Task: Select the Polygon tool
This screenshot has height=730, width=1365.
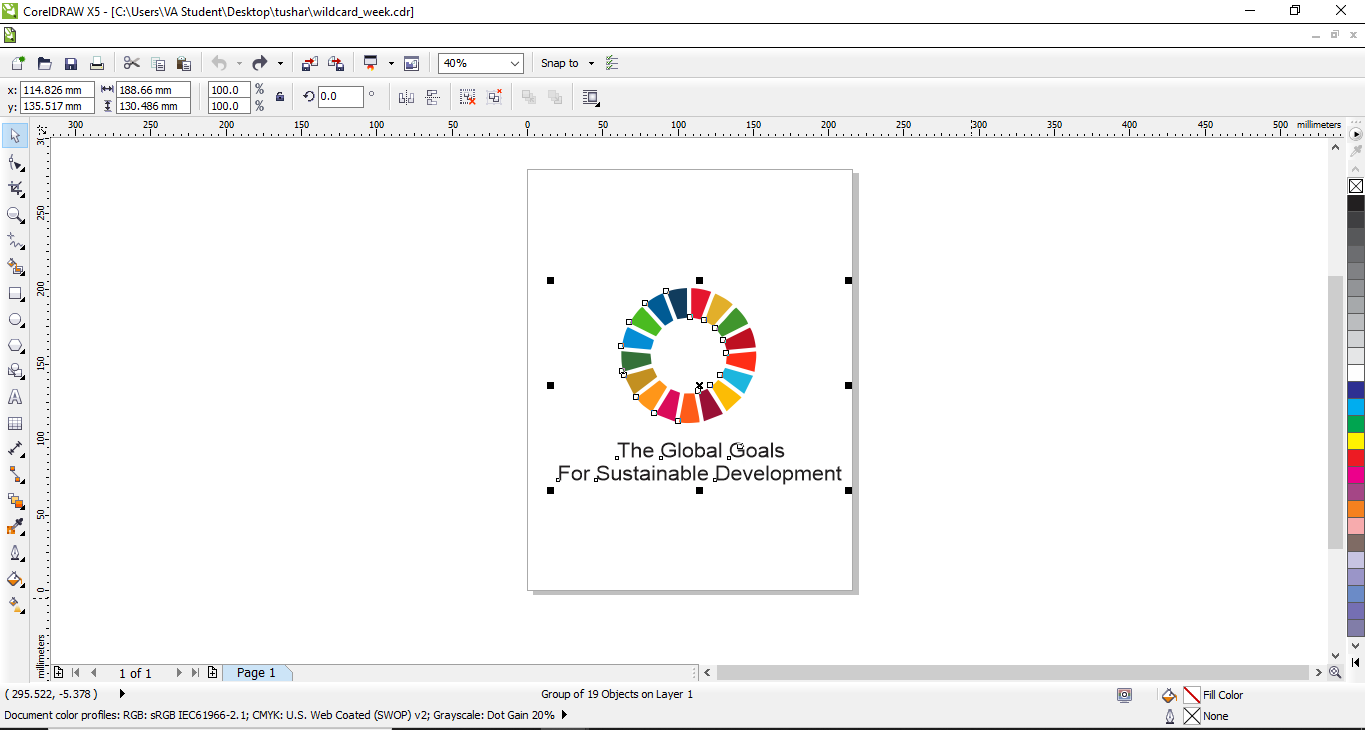Action: click(x=15, y=345)
